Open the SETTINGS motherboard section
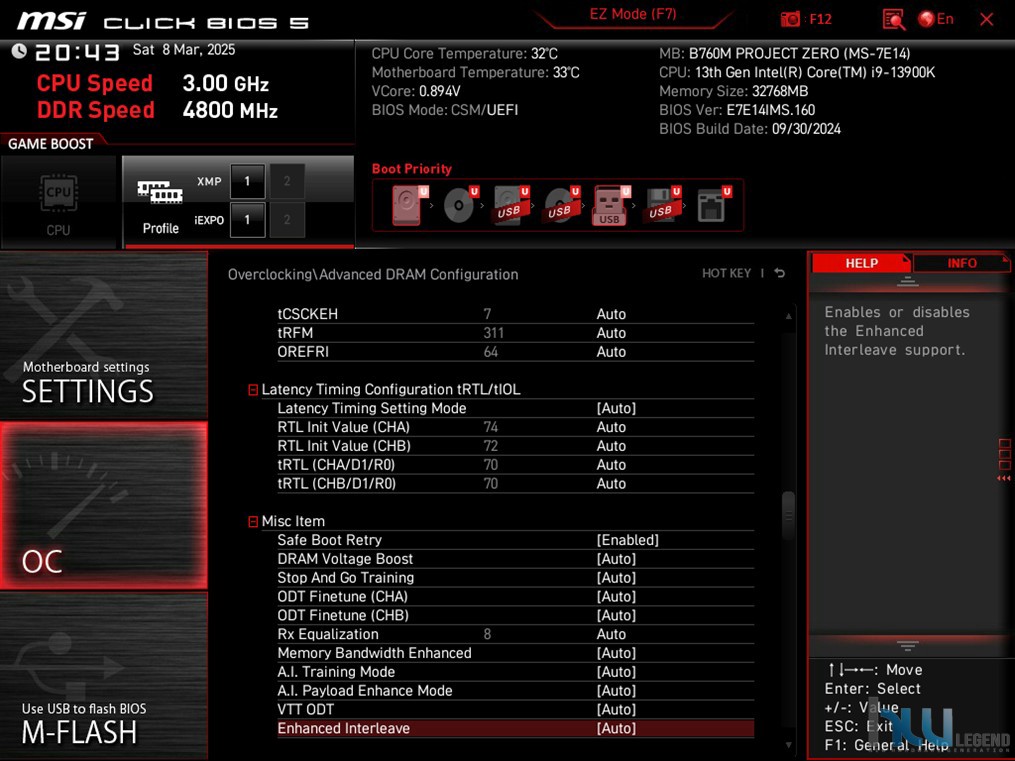Image resolution: width=1015 pixels, height=761 pixels. [x=104, y=335]
